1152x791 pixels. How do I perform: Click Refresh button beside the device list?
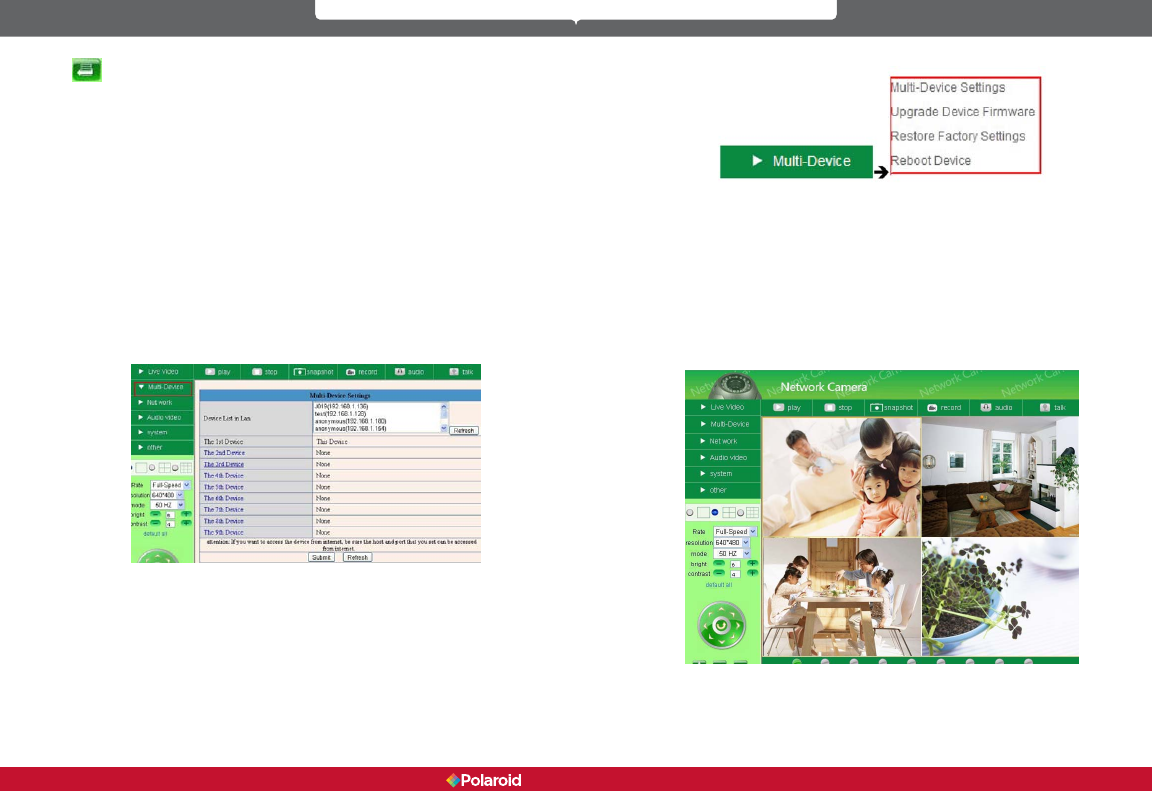(x=464, y=431)
